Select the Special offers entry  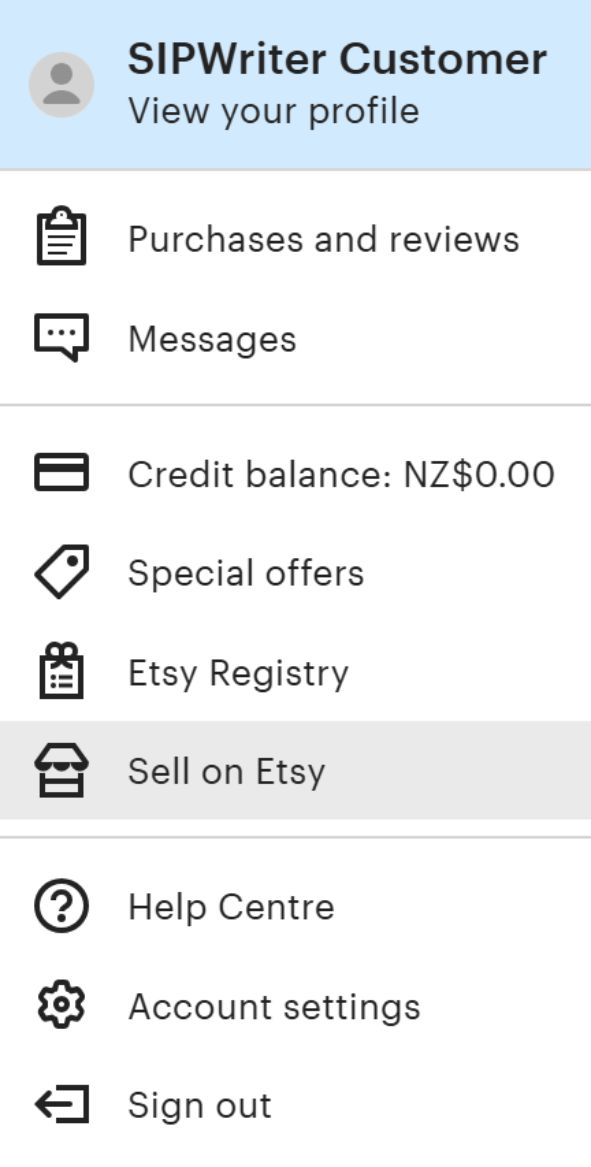pos(245,572)
